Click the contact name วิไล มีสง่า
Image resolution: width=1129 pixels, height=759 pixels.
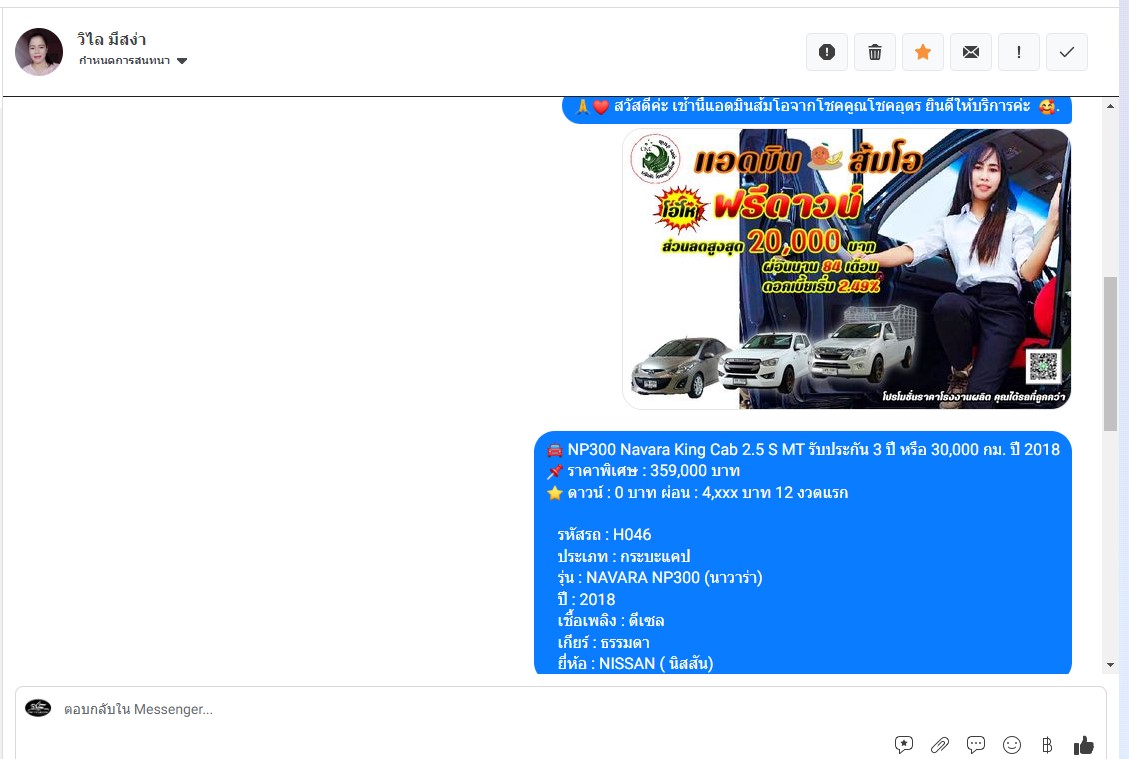[x=112, y=40]
